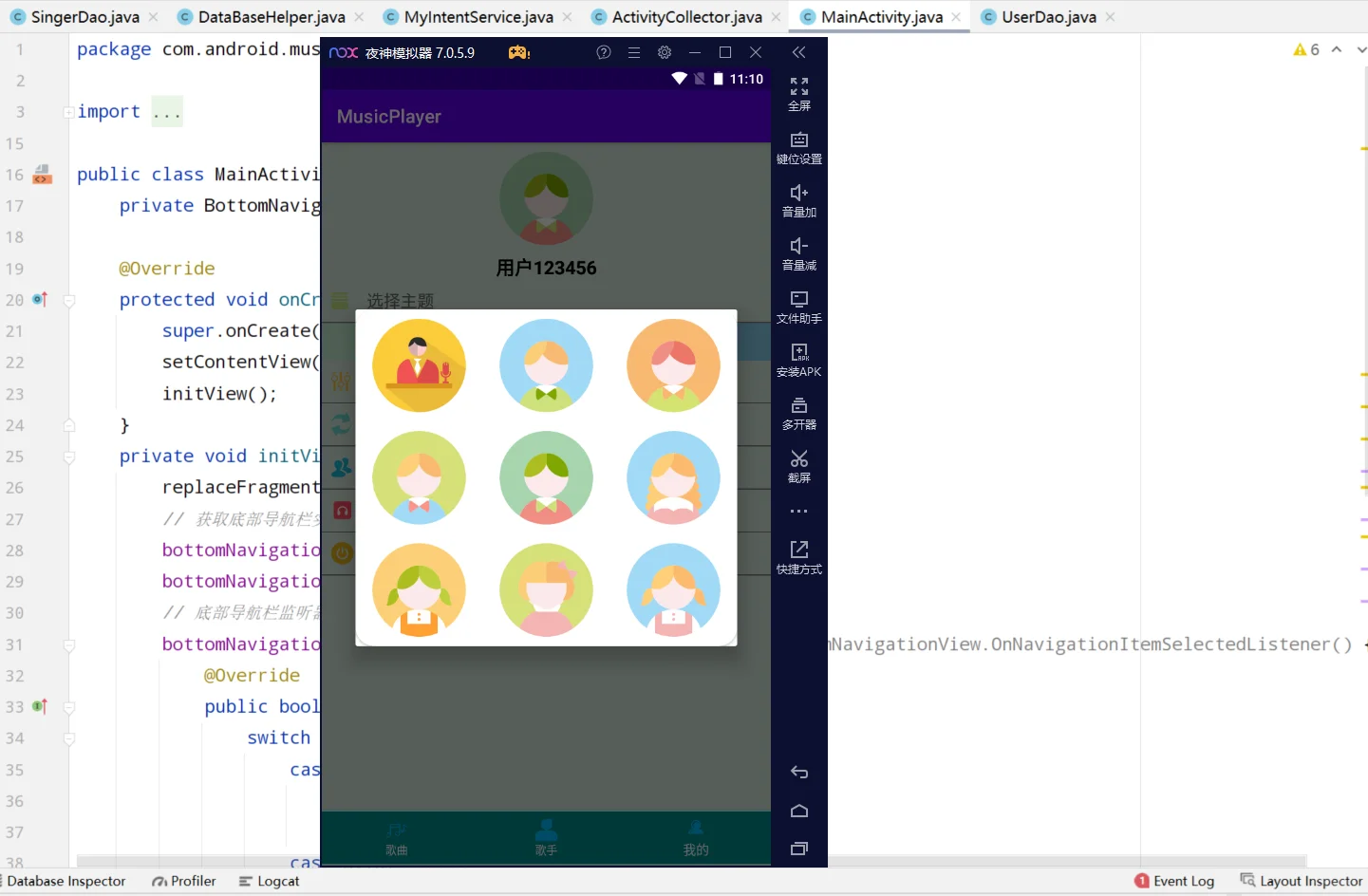This screenshot has height=896, width=1368.
Task: Collapse the listener fold on line 31
Action: point(69,644)
